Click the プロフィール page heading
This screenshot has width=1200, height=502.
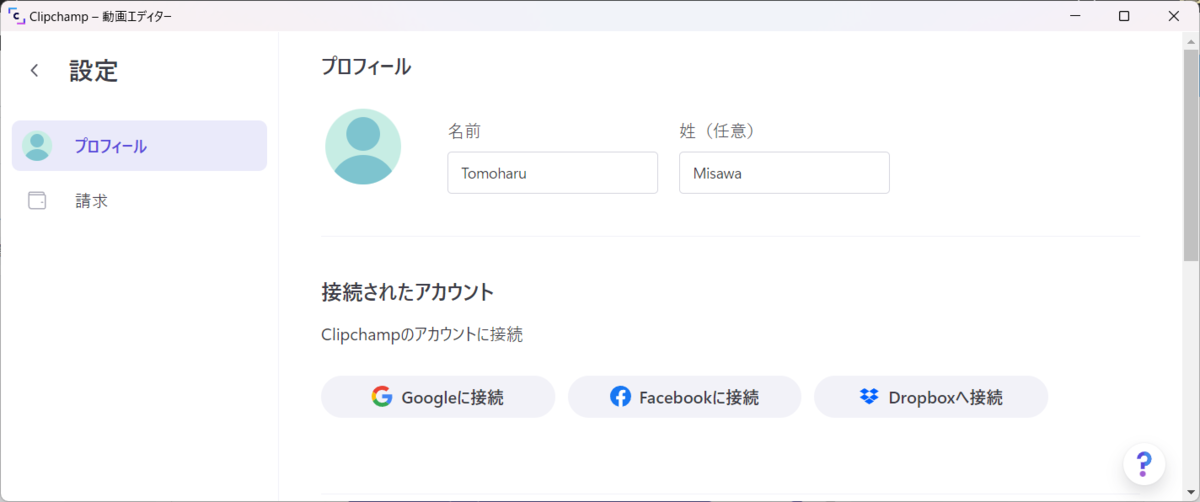(x=366, y=67)
